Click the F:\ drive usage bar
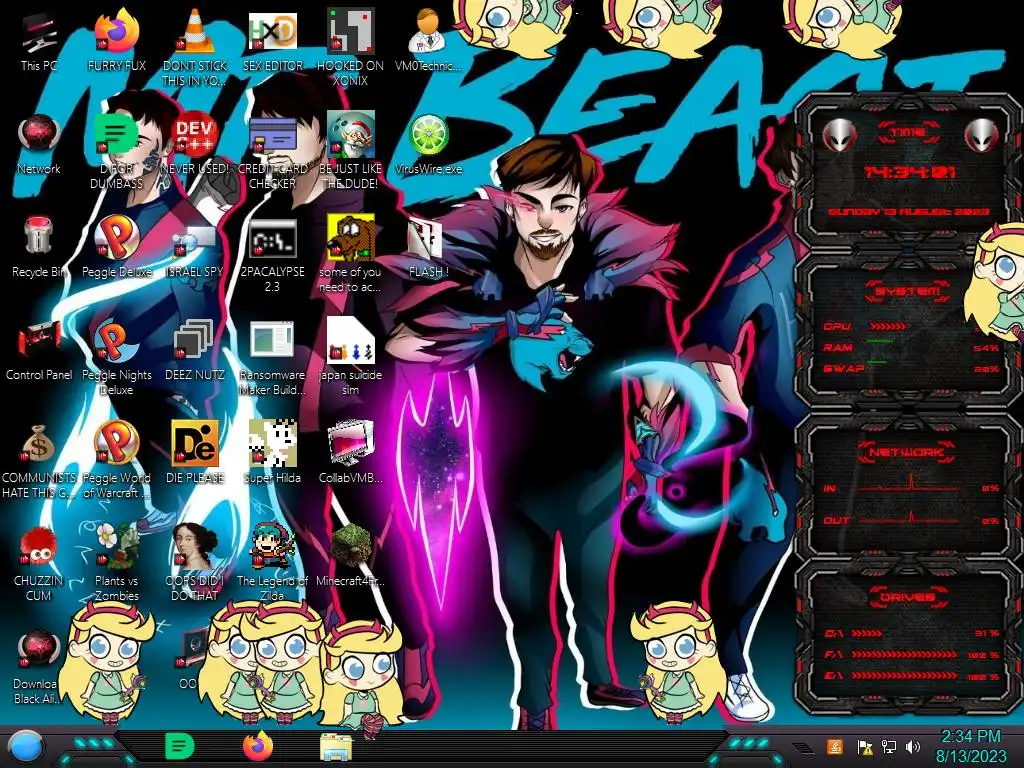Image resolution: width=1024 pixels, height=768 pixels. pos(905,654)
